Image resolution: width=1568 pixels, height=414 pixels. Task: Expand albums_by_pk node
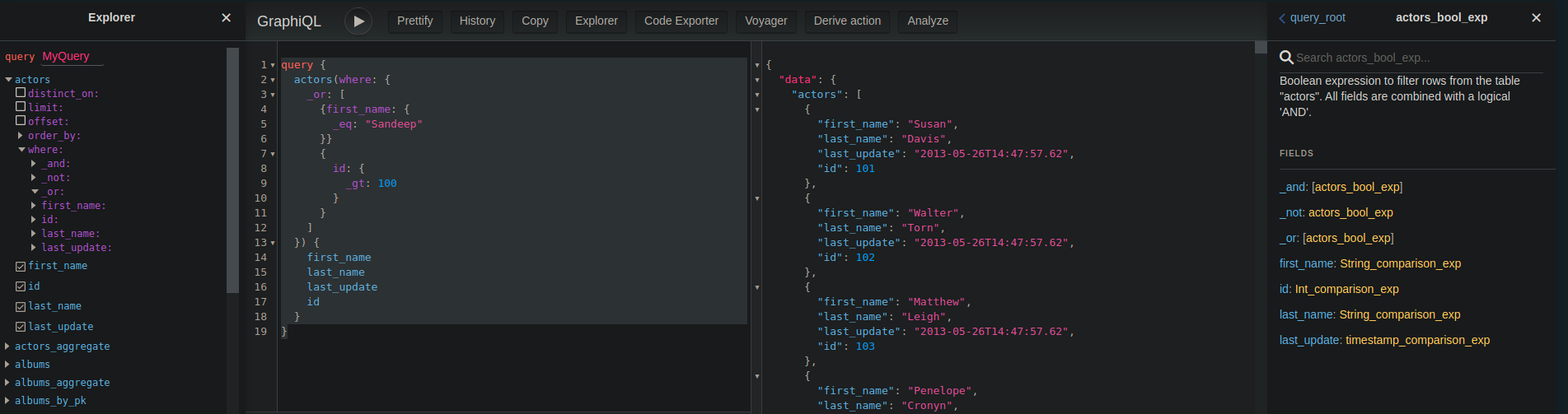coord(7,401)
